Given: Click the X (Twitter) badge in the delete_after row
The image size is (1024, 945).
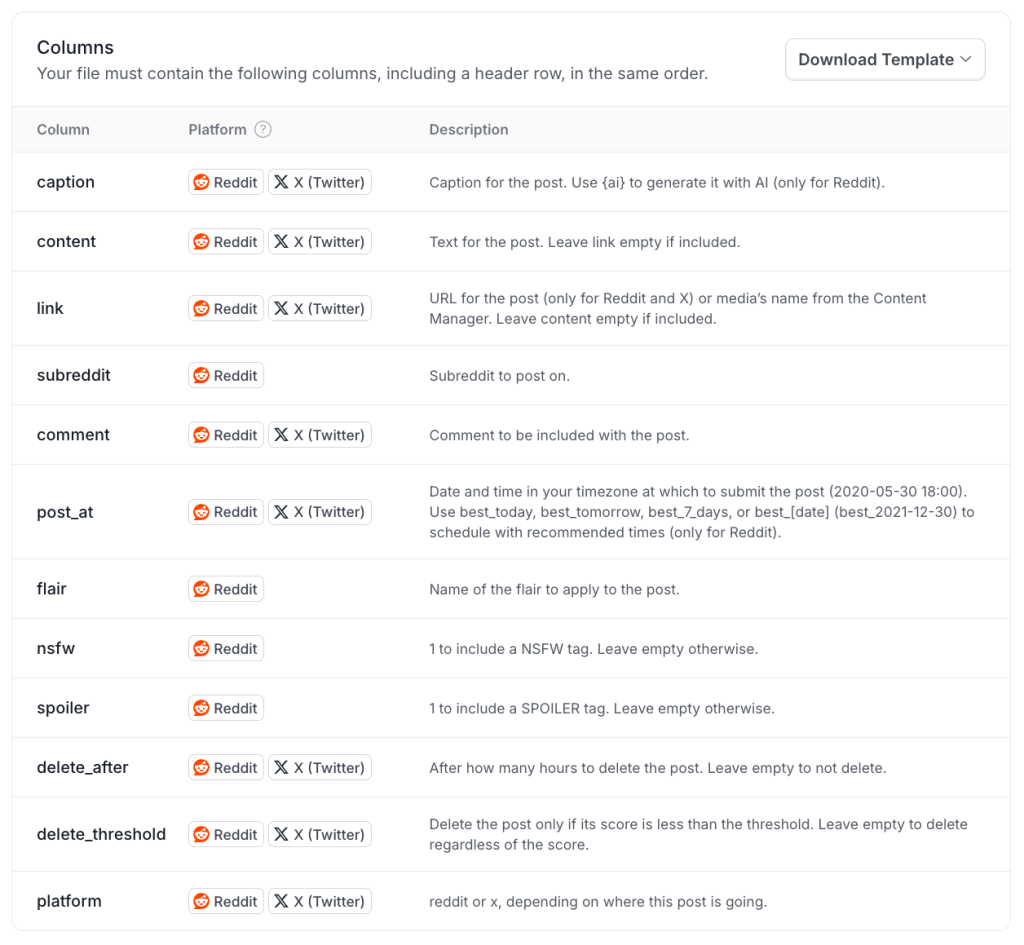Looking at the screenshot, I should tap(320, 767).
